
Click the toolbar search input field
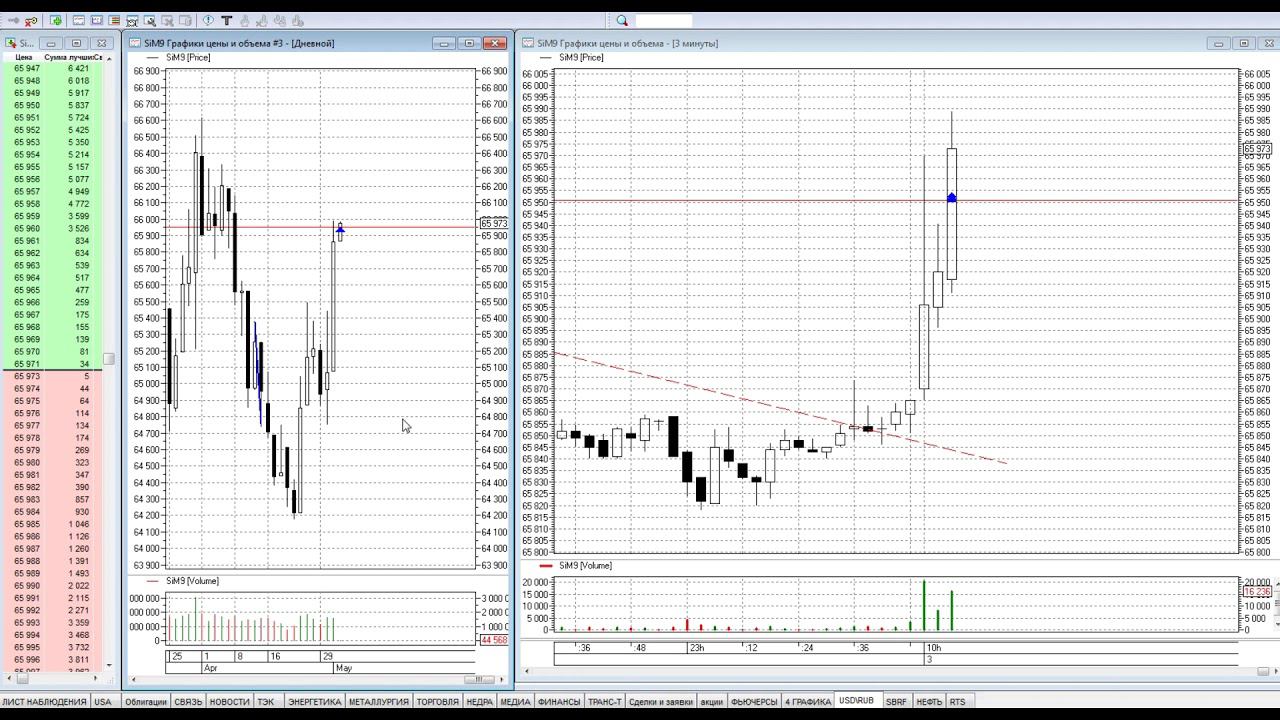tap(664, 20)
